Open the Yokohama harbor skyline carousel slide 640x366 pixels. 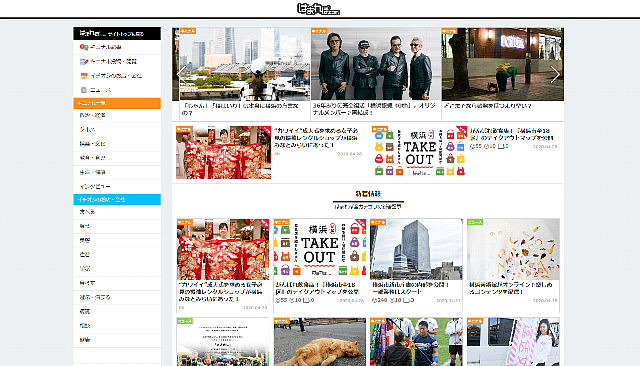pyautogui.click(x=245, y=64)
